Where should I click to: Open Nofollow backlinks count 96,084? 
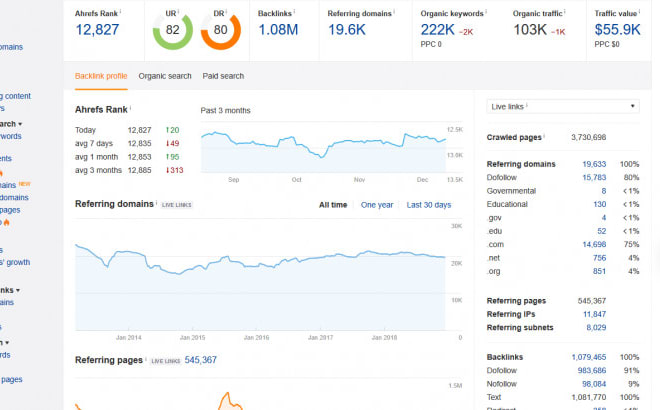tap(594, 384)
